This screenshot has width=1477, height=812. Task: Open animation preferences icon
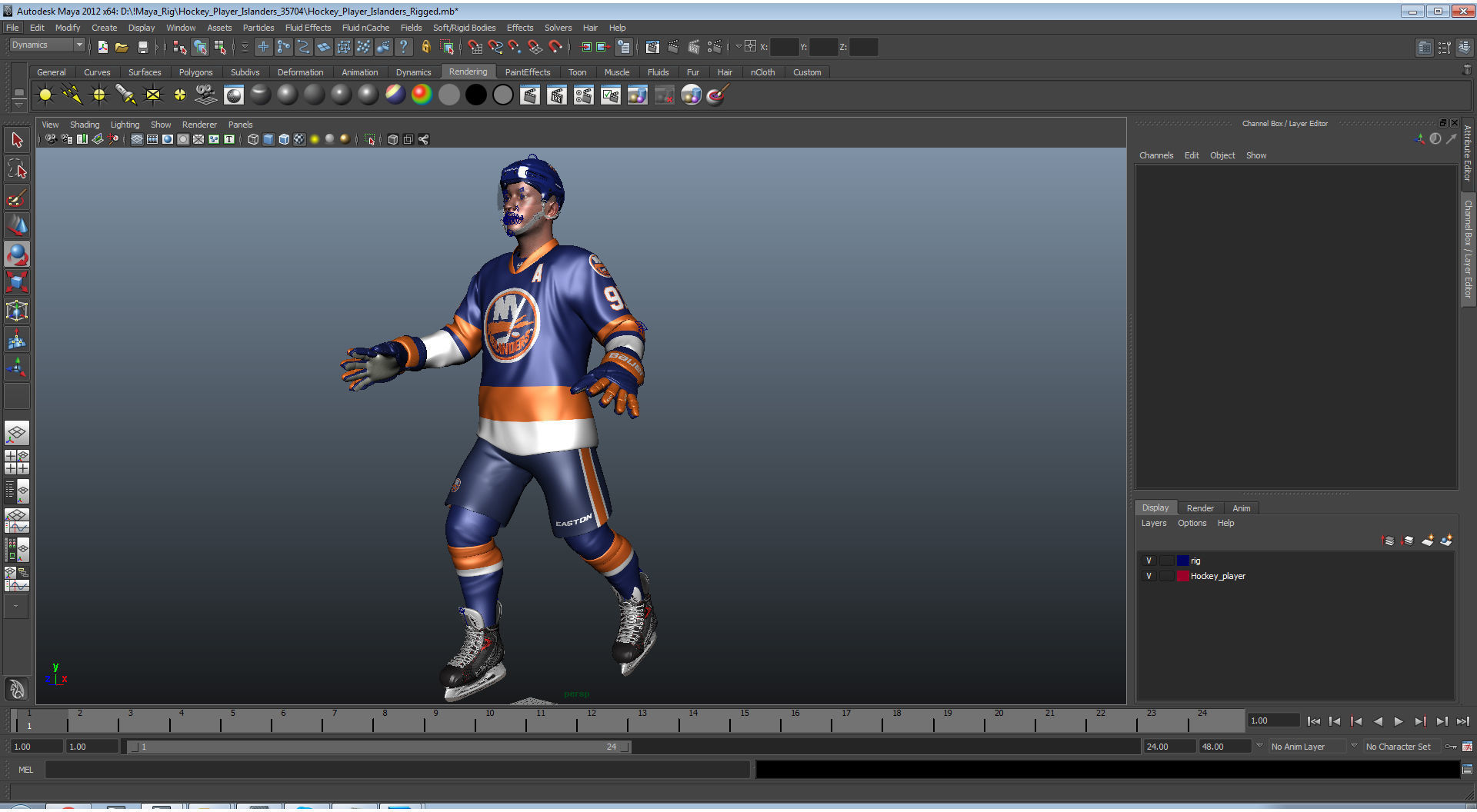1467,747
